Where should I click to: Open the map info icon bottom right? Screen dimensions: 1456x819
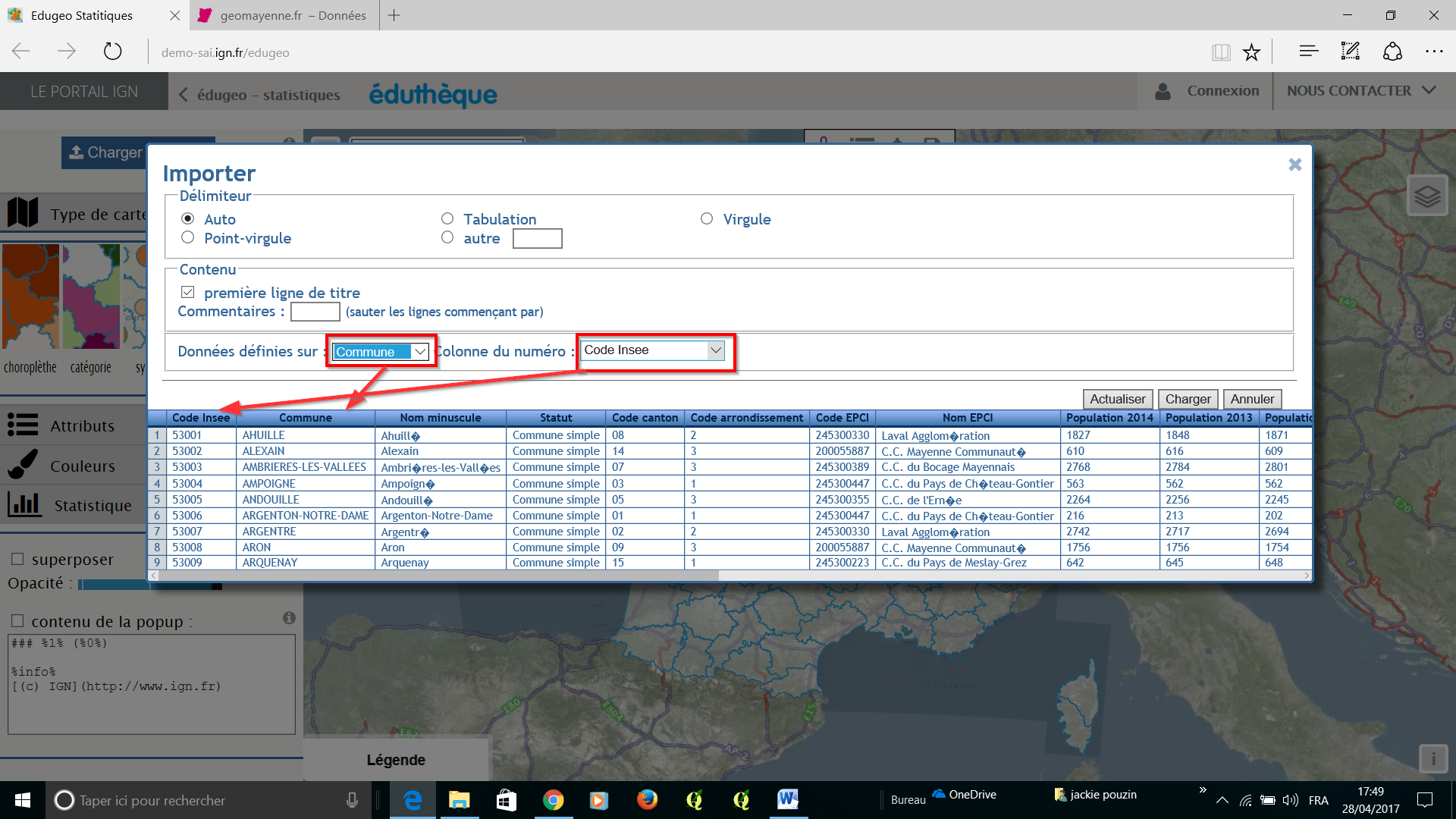pos(1432,758)
